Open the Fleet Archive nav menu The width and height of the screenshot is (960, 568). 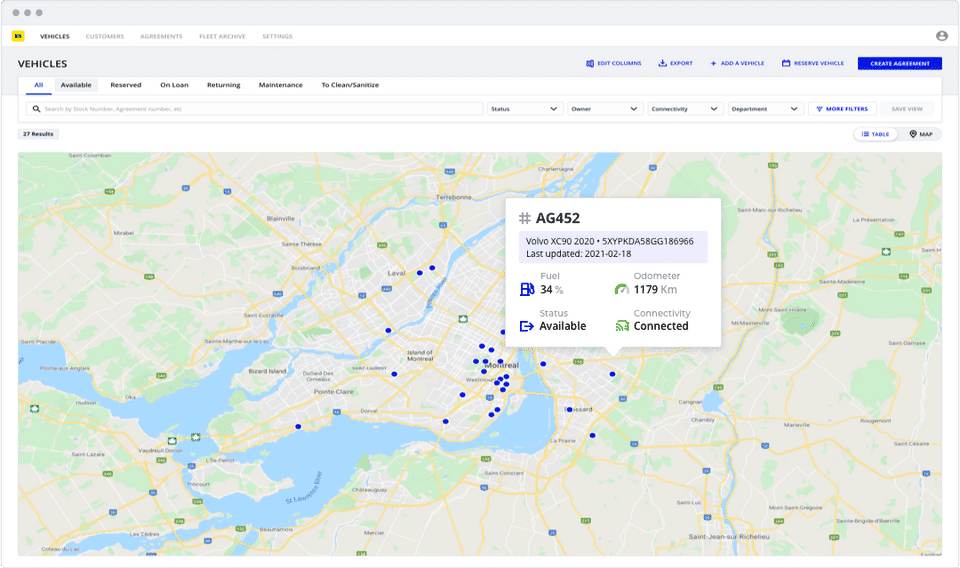coord(222,36)
